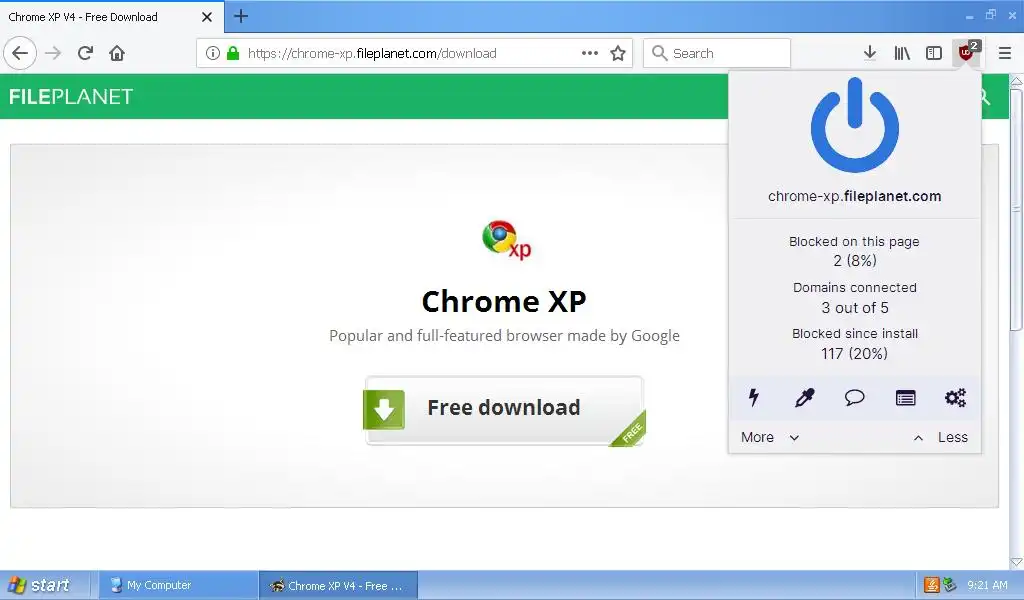Open Firefox hamburger menu
Screen dimensions: 1024x600
point(1004,53)
